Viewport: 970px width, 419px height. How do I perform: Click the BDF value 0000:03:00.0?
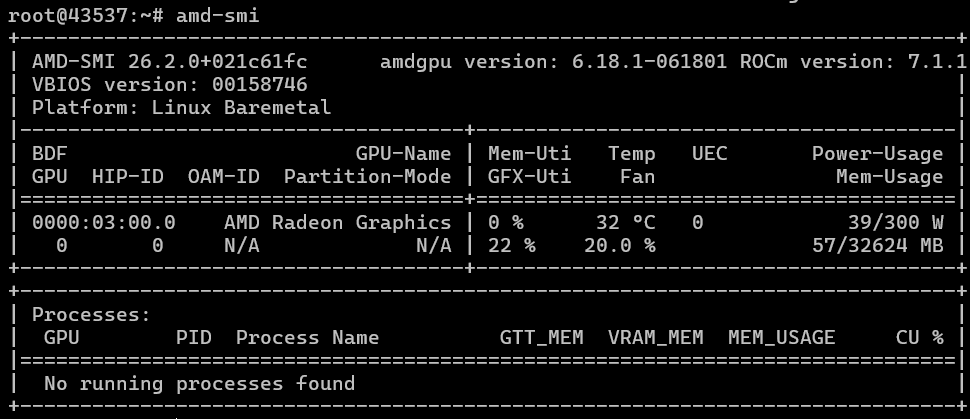tap(103, 223)
